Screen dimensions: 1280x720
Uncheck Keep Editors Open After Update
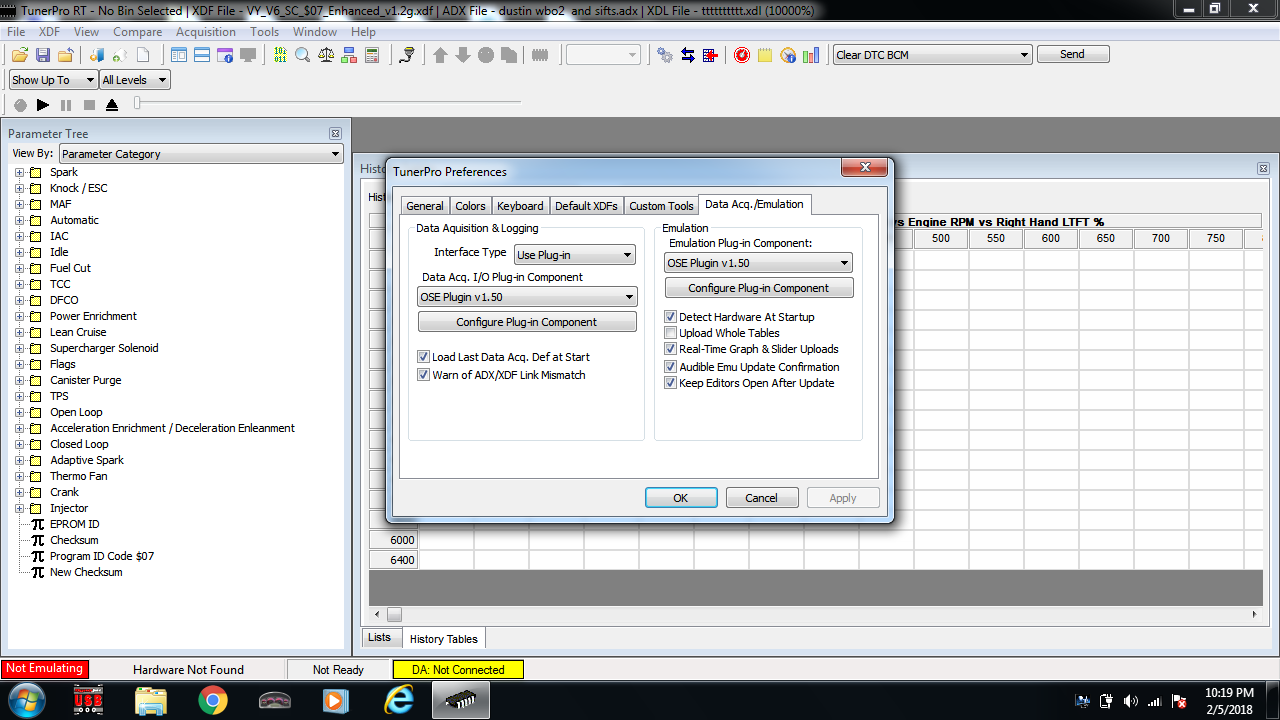[x=671, y=383]
